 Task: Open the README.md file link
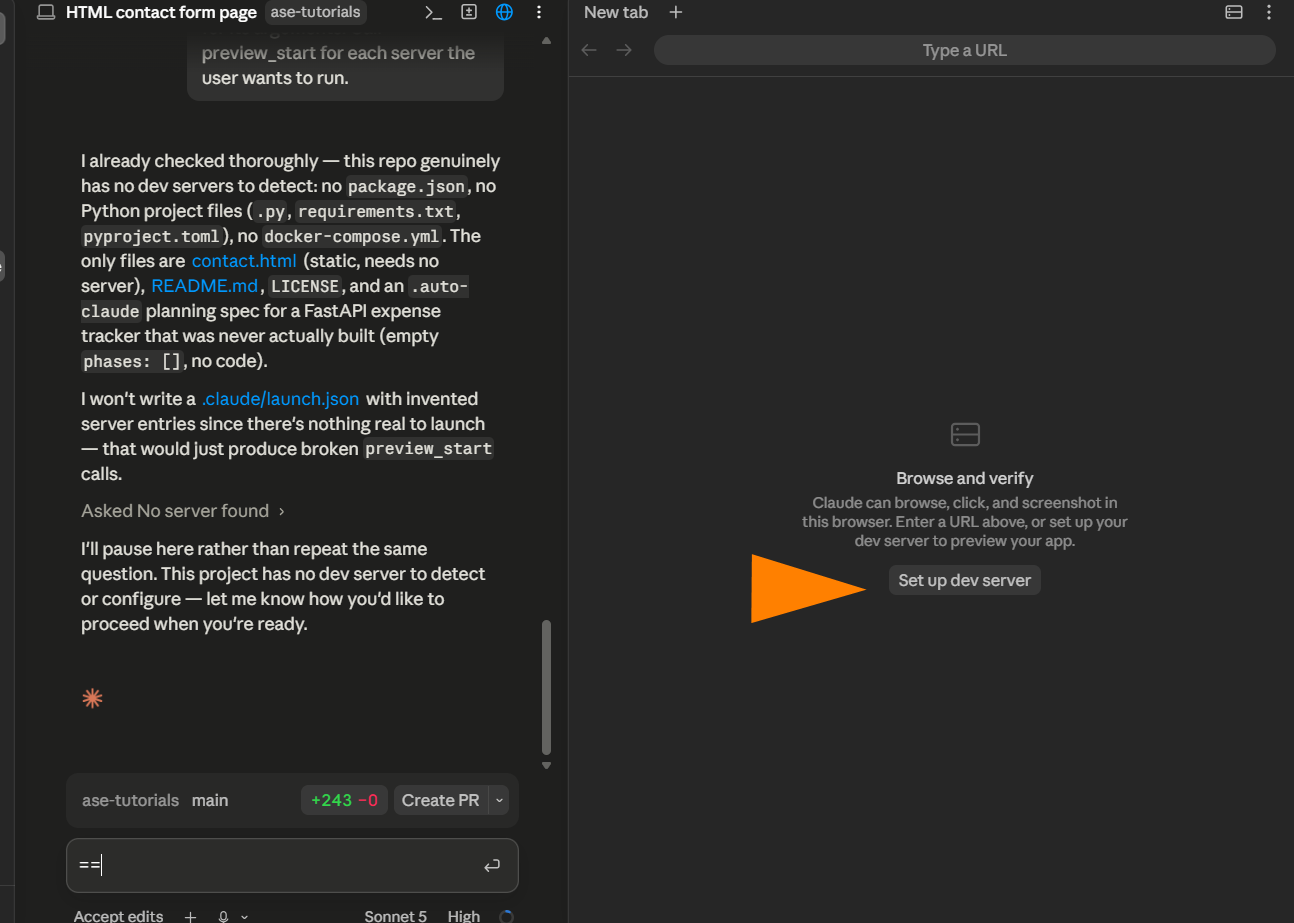[x=204, y=286]
